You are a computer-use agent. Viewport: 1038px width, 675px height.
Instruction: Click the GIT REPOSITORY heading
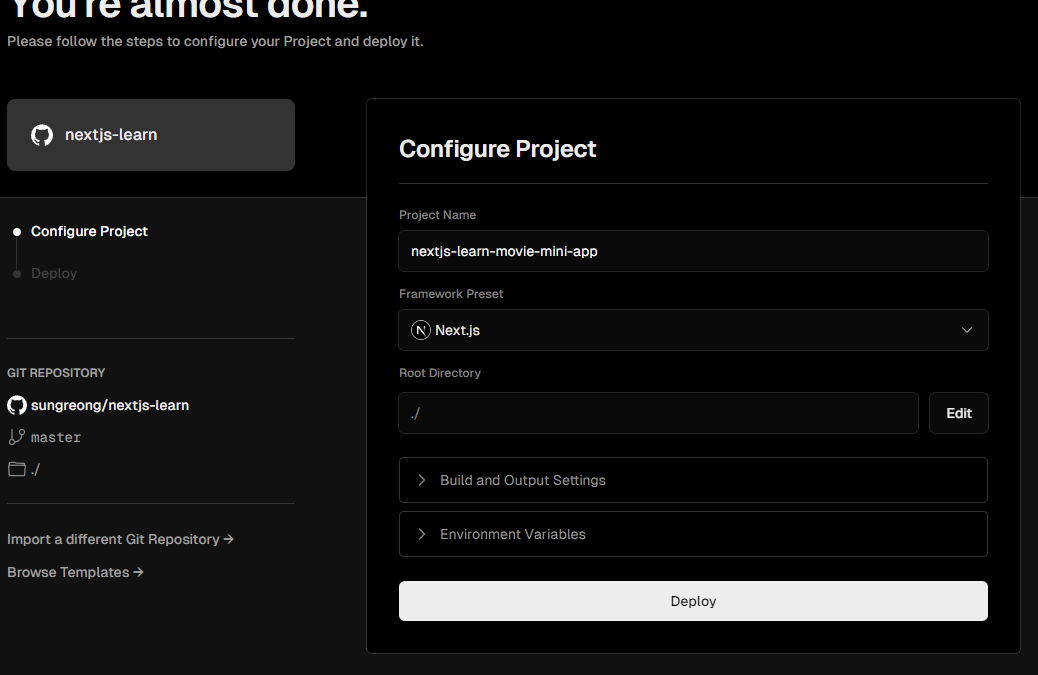coord(56,373)
